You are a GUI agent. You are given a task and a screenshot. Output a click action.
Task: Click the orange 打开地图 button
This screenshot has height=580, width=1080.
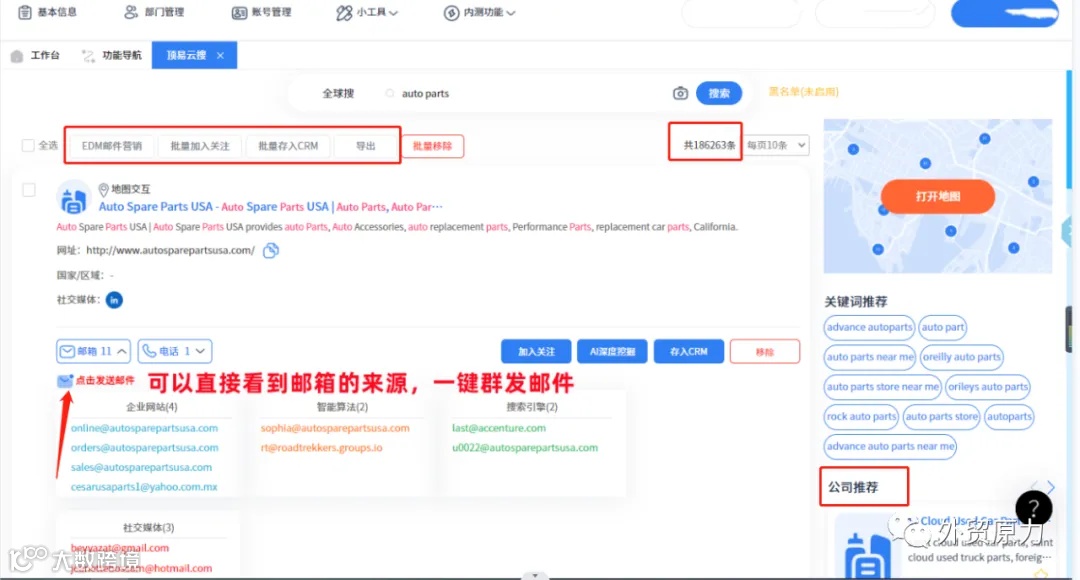937,196
